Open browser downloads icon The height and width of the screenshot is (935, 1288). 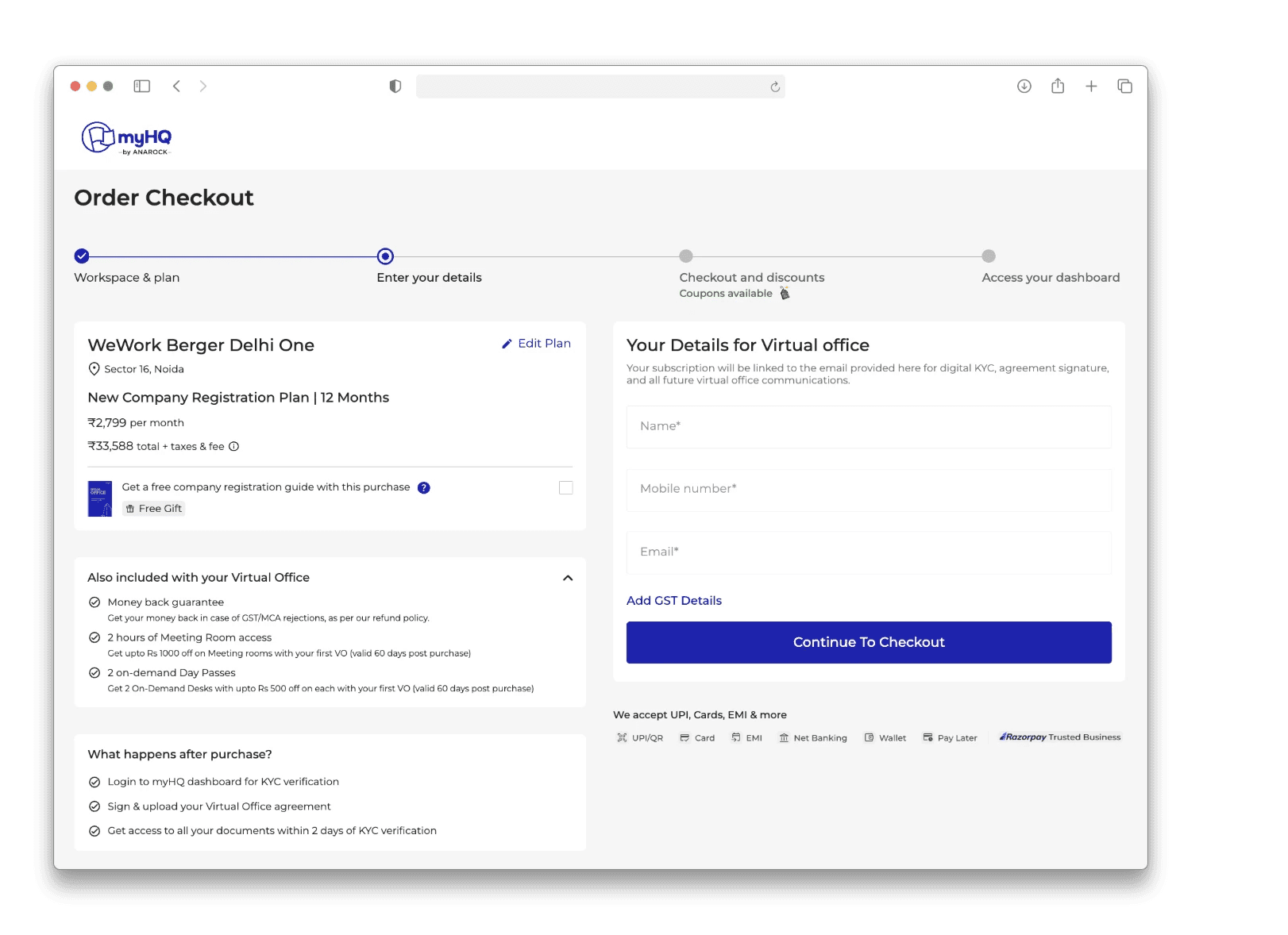coord(1024,86)
